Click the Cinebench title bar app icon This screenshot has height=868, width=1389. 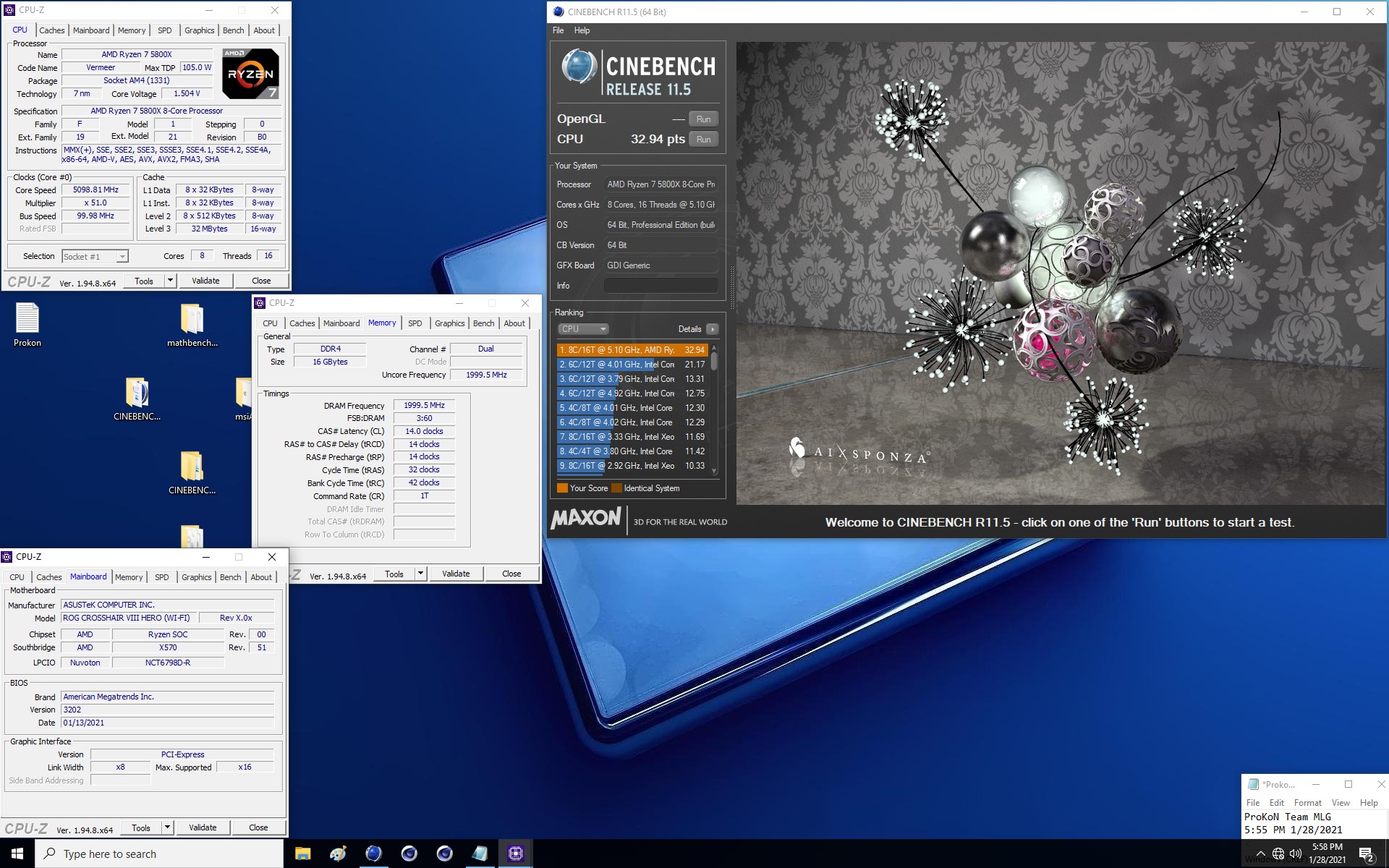(558, 12)
